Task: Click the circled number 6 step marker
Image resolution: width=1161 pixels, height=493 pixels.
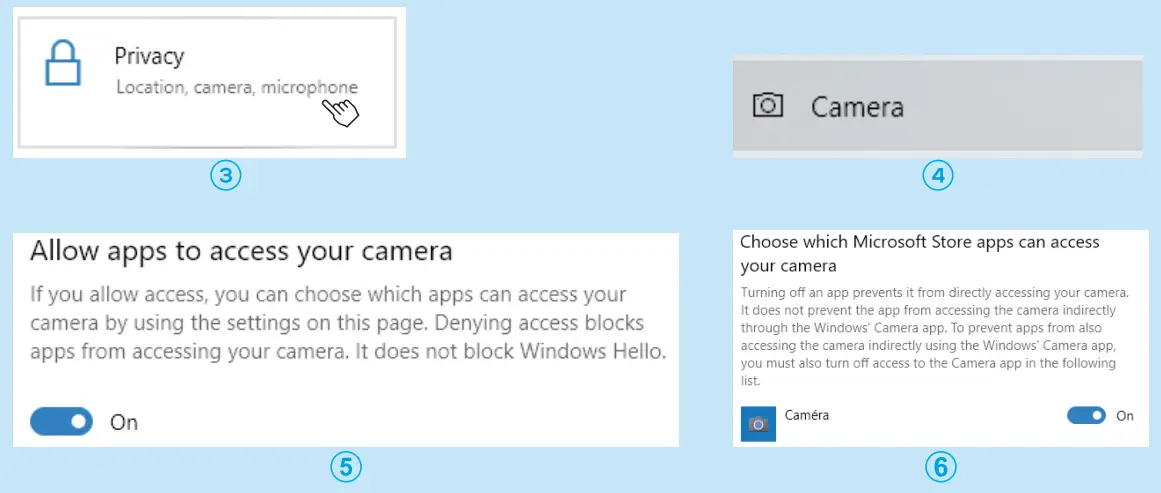Action: tap(940, 466)
